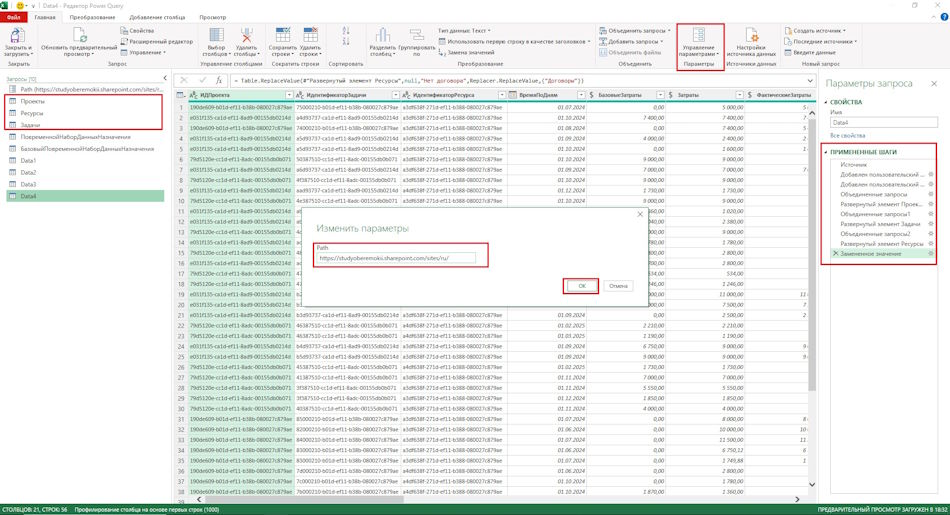Click the smiley feedback icon in title bar
The height and width of the screenshot is (515, 950).
[x=20, y=5]
